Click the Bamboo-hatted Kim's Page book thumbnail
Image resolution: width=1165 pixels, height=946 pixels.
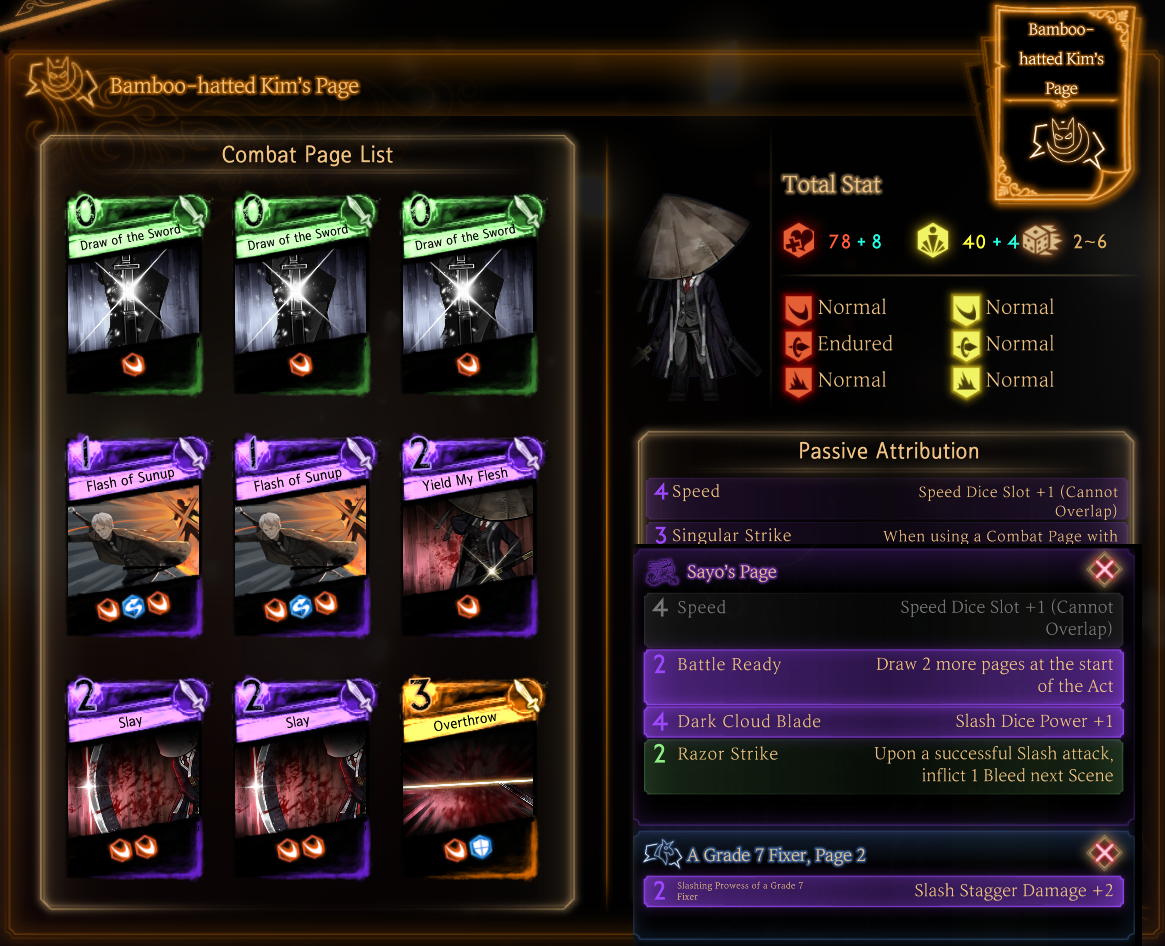1061,104
